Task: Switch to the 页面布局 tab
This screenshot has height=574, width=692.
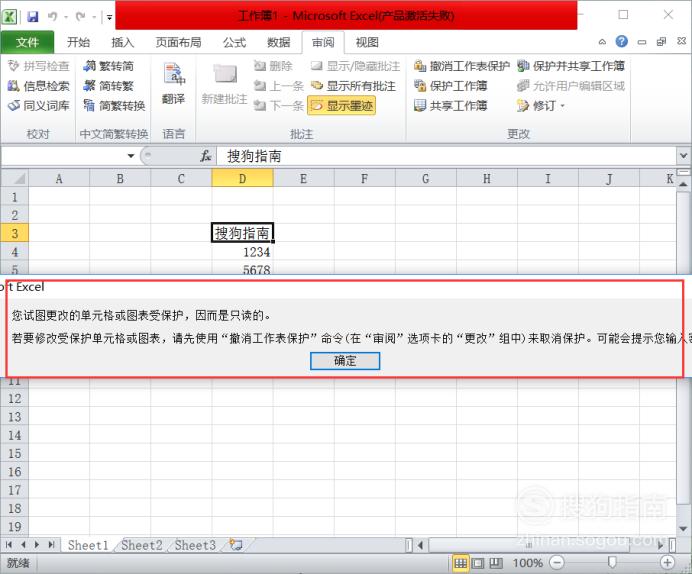Action: point(178,42)
